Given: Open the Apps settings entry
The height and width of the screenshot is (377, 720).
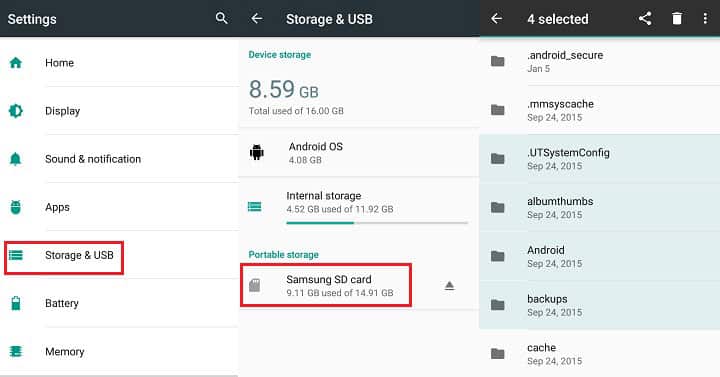Looking at the screenshot, I should 119,207.
